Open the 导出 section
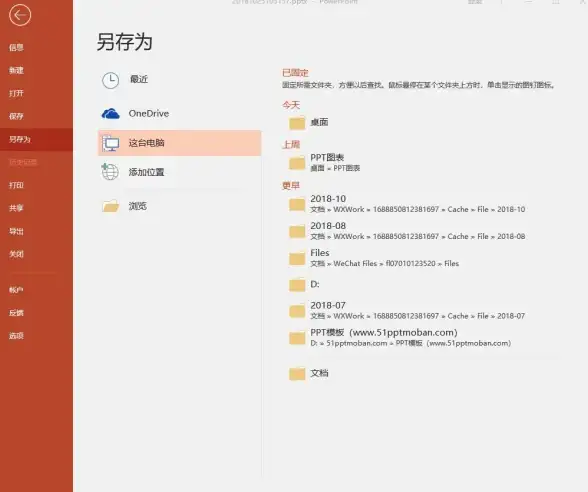Viewport: 588px width, 492px height. pyautogui.click(x=16, y=231)
